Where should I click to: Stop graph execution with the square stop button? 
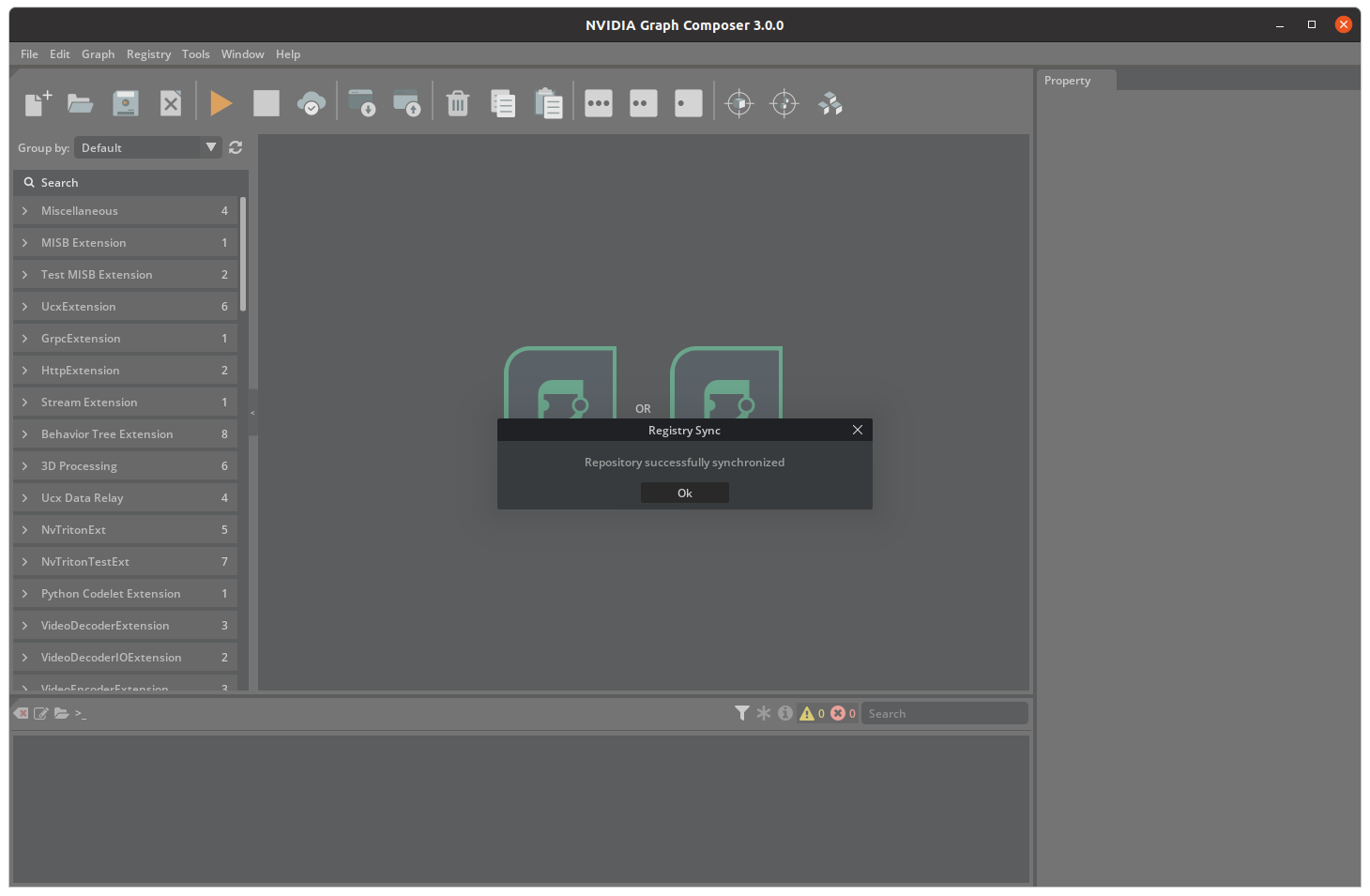point(266,103)
